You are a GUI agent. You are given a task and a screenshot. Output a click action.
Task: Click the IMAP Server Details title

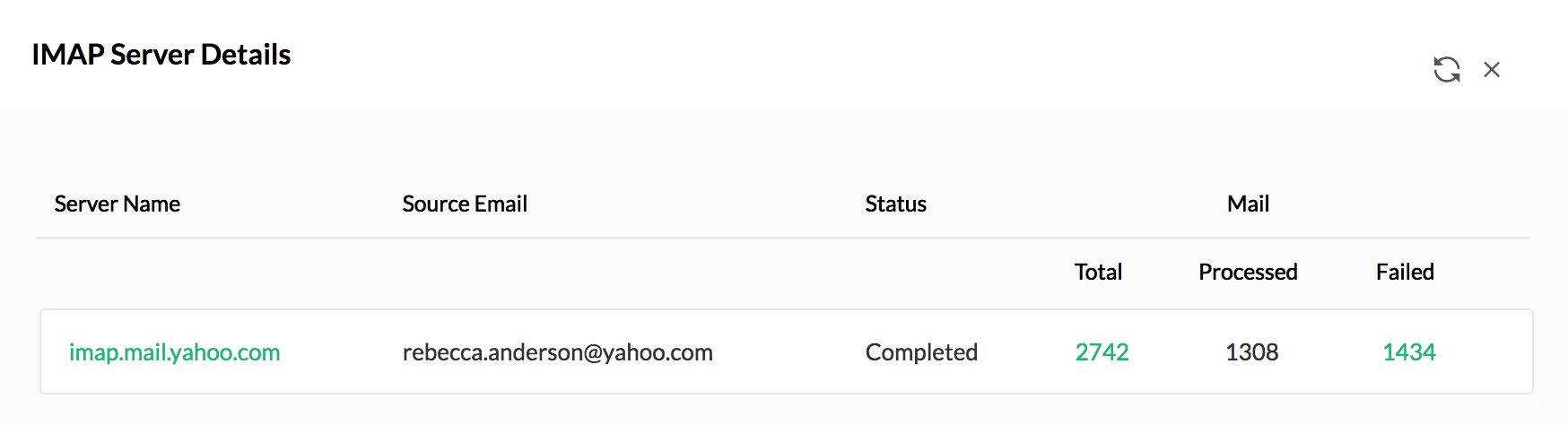point(161,55)
